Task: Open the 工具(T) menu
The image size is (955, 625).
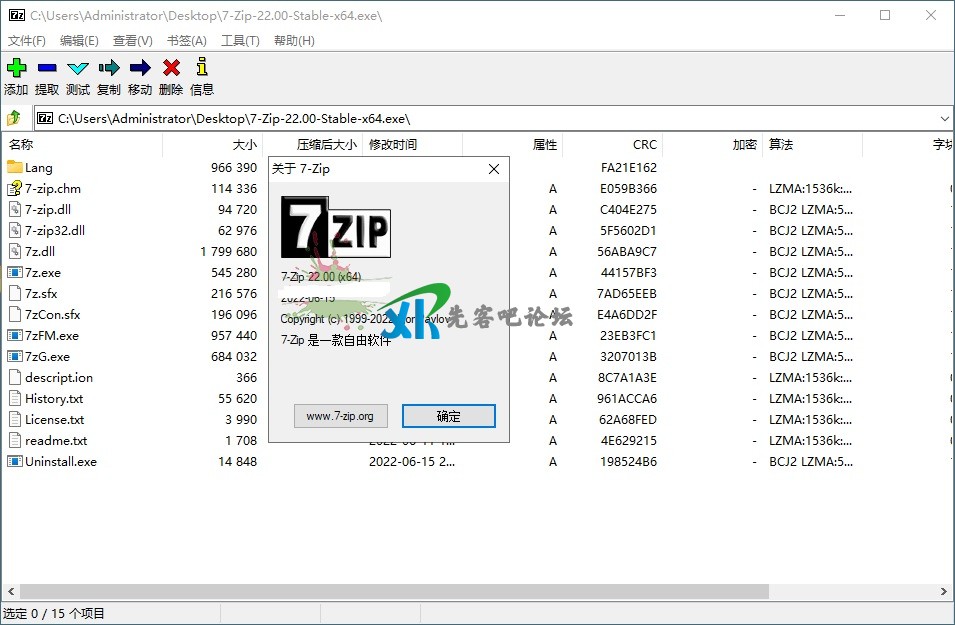Action: [240, 41]
